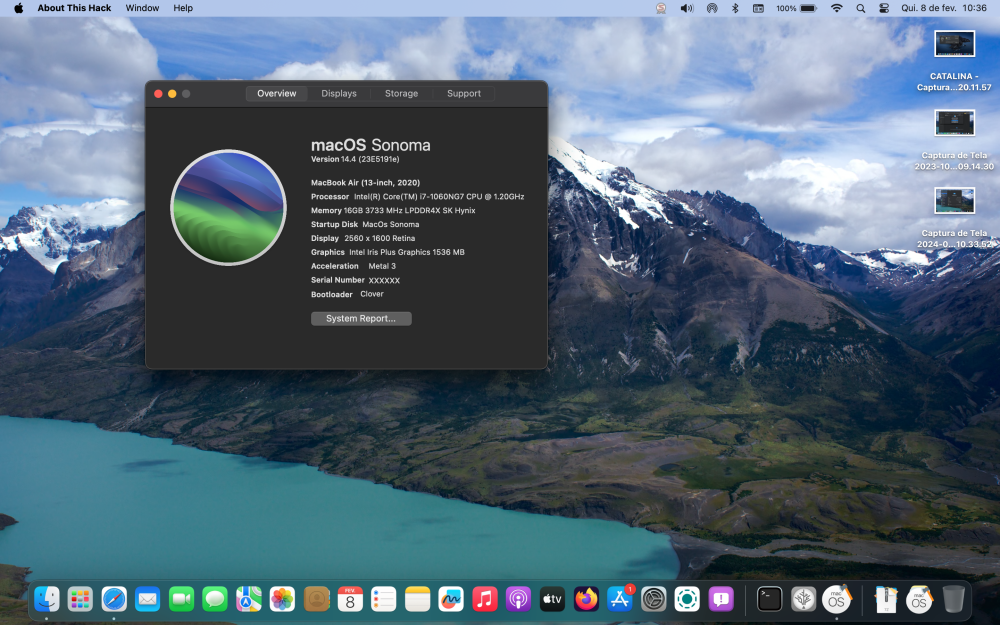Open the Wi-Fi status menu

(837, 8)
